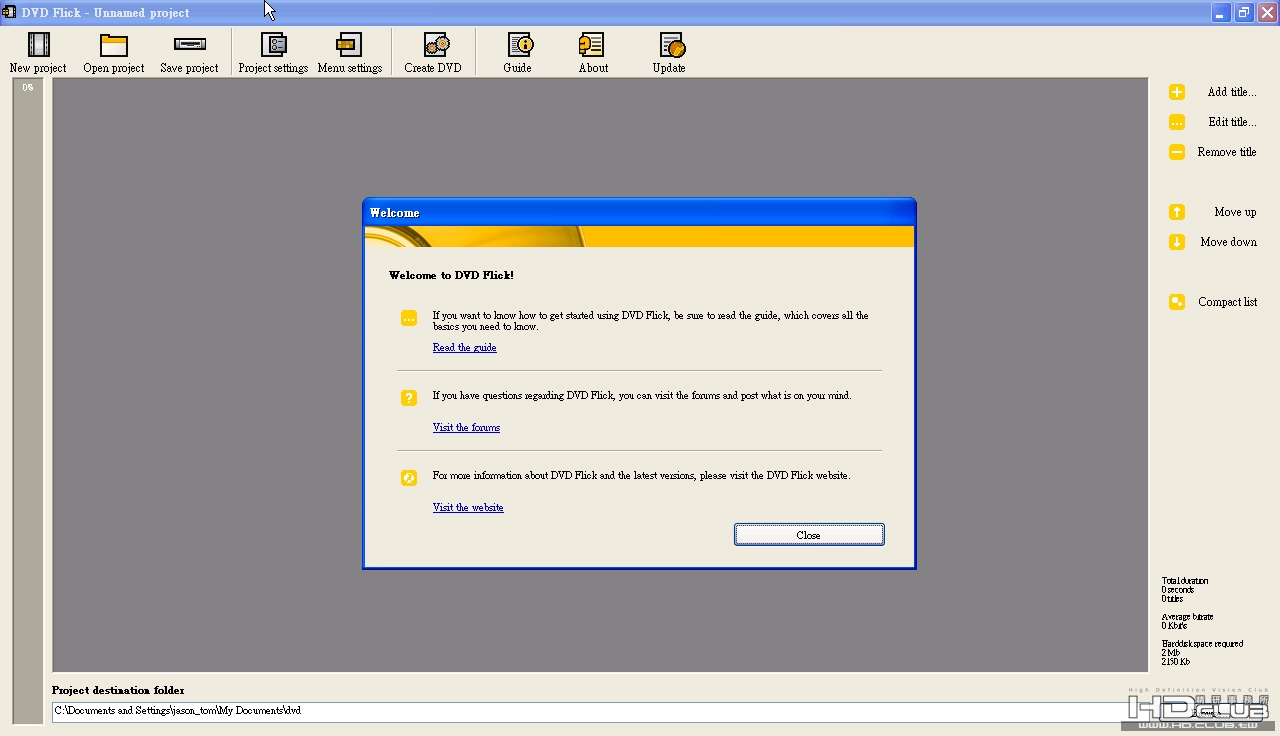Click the 'Project destination folder' label
1280x736 pixels.
(118, 690)
